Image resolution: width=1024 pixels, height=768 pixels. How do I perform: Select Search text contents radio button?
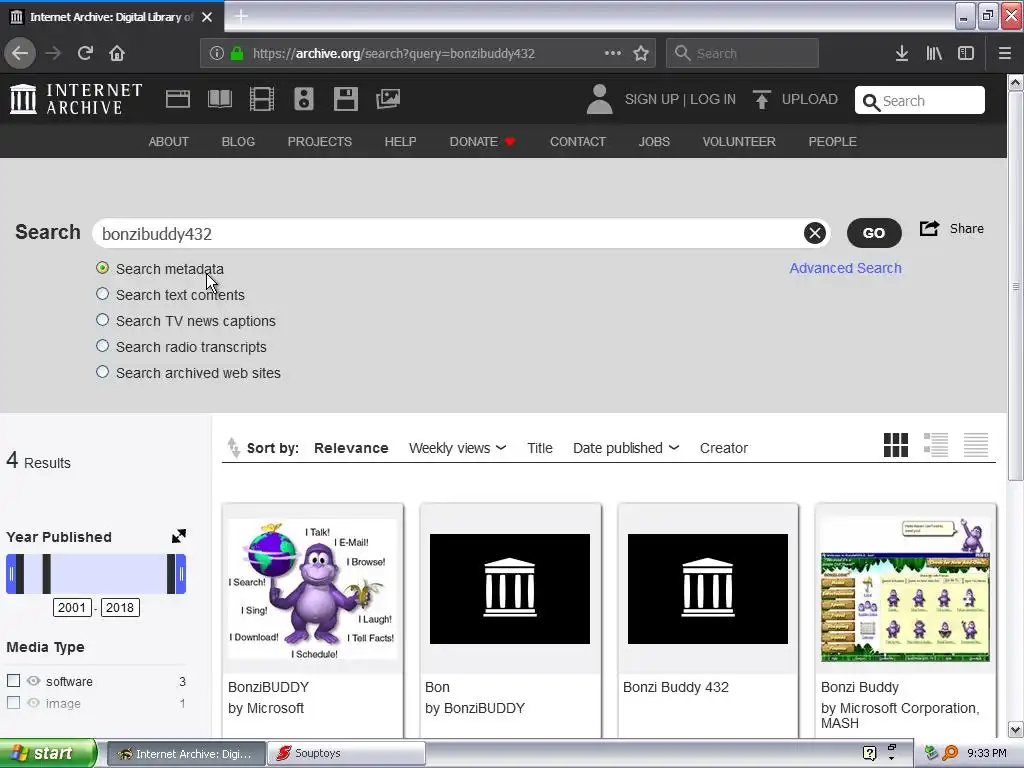pos(103,294)
